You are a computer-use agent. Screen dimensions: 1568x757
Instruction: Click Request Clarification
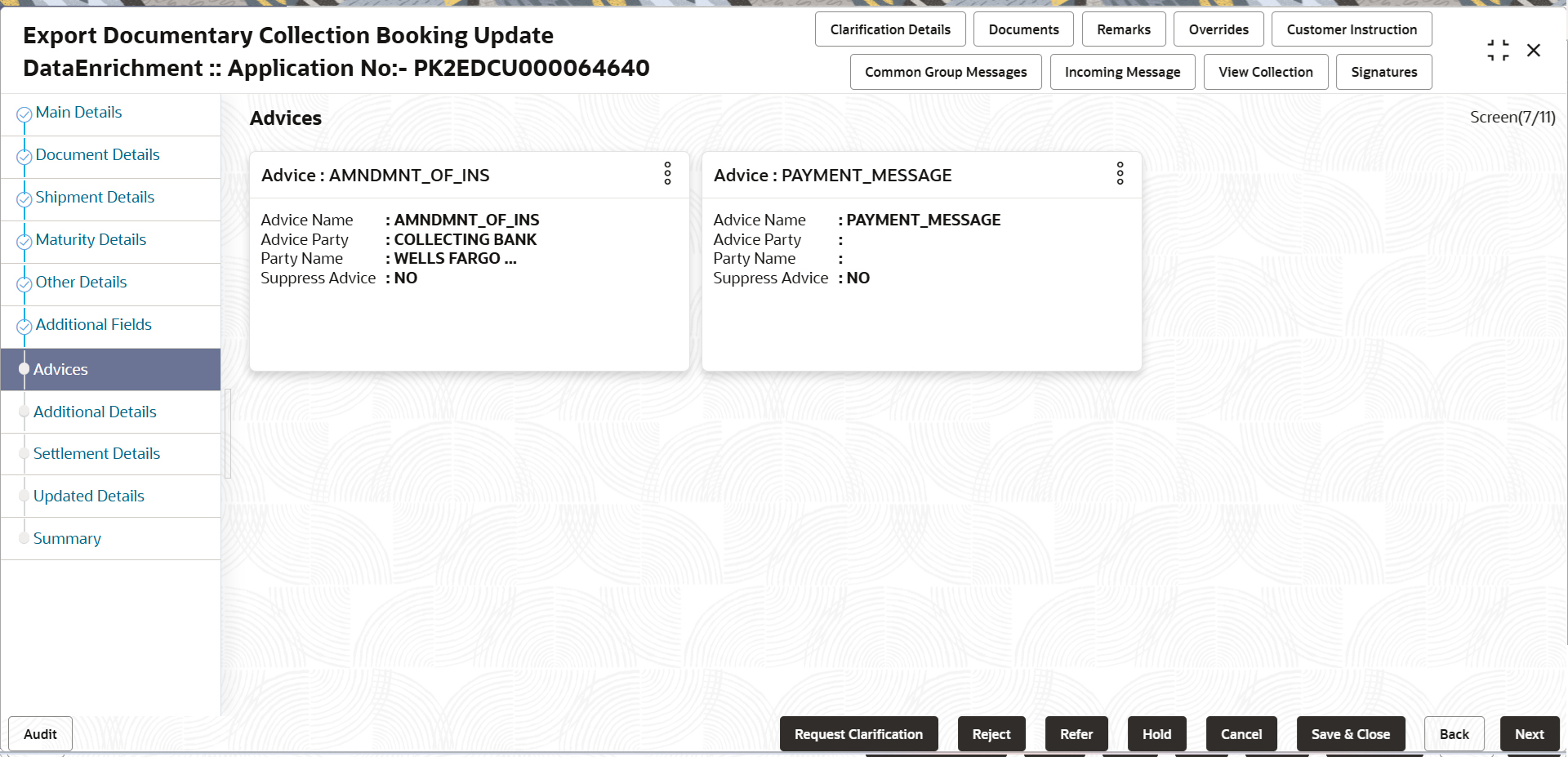(x=858, y=734)
